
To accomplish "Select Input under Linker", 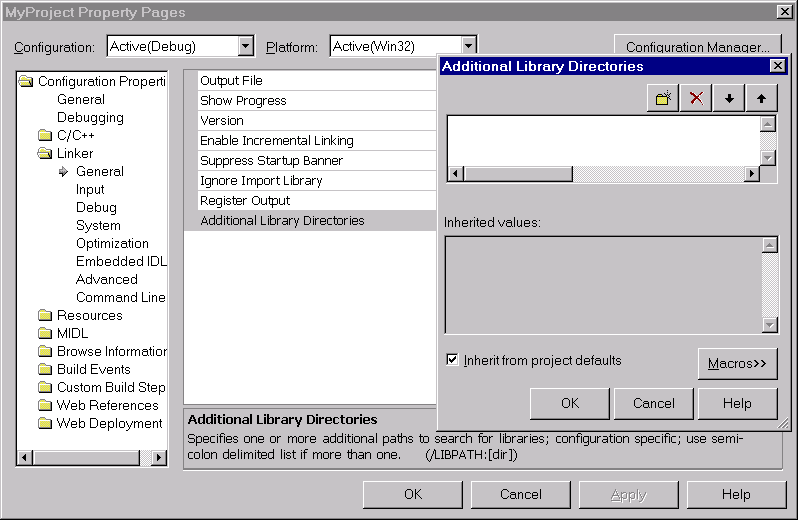I will 90,189.
